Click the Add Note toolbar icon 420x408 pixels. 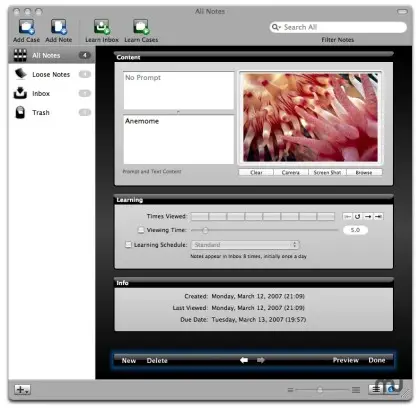click(59, 27)
